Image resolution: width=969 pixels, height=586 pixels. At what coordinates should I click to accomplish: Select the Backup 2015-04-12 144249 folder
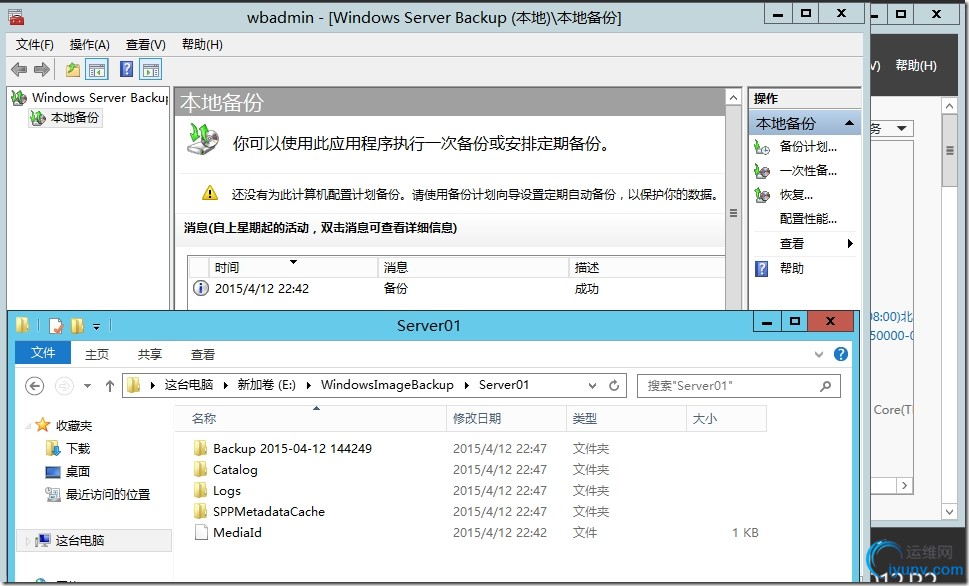pos(292,449)
